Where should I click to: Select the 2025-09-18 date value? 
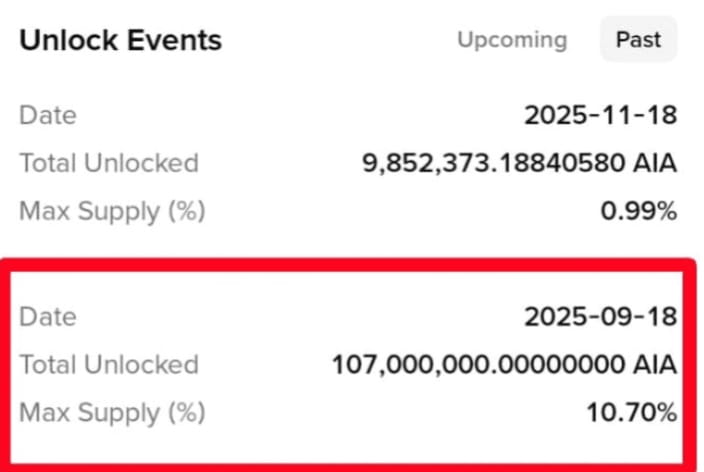tap(601, 317)
